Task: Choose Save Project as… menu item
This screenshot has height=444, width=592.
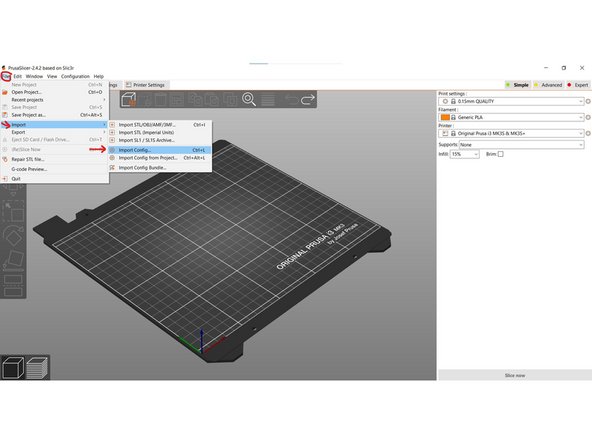Action: tap(54, 115)
